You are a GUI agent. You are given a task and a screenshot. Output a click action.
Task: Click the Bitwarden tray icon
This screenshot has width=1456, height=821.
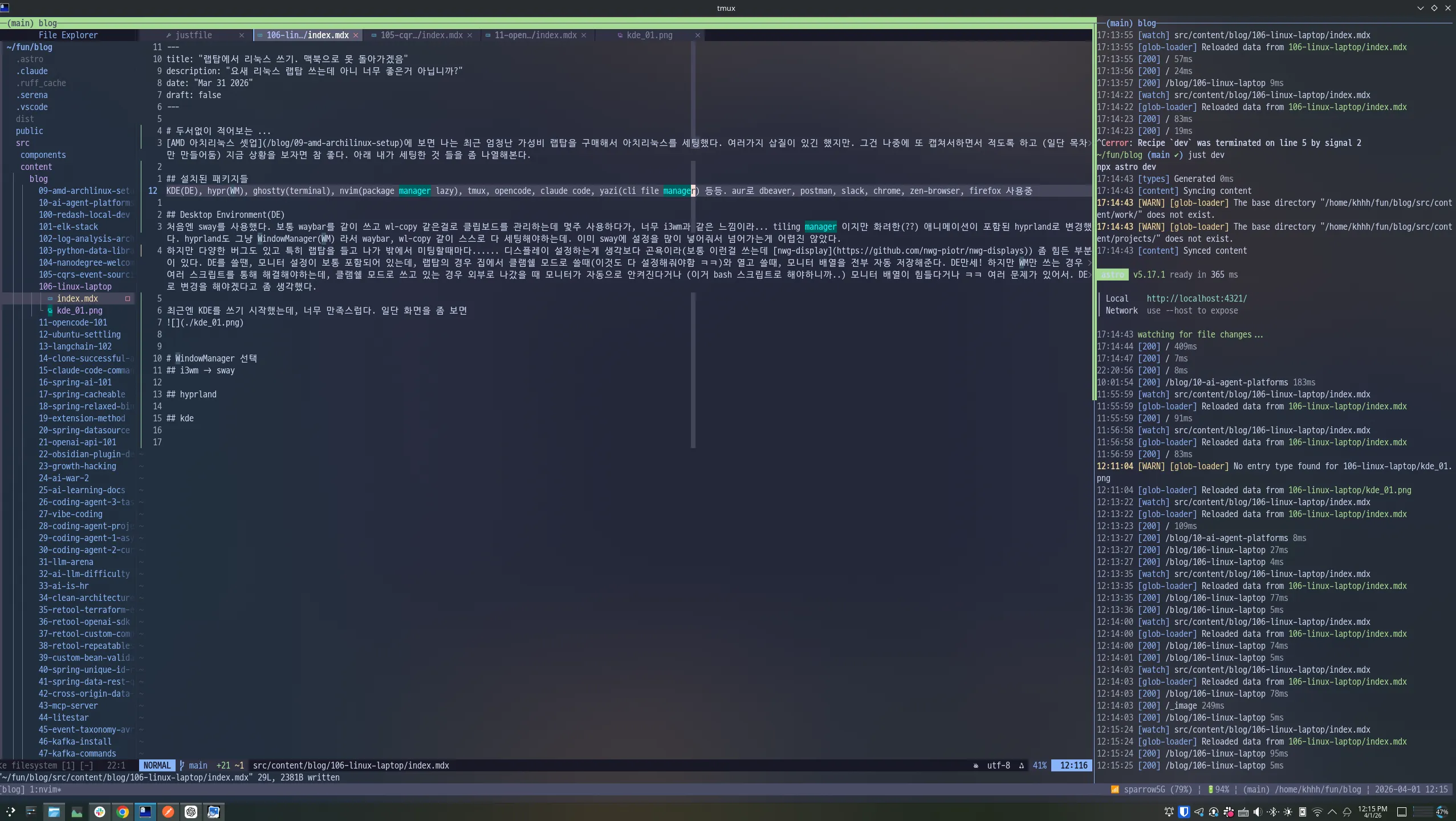1184,812
